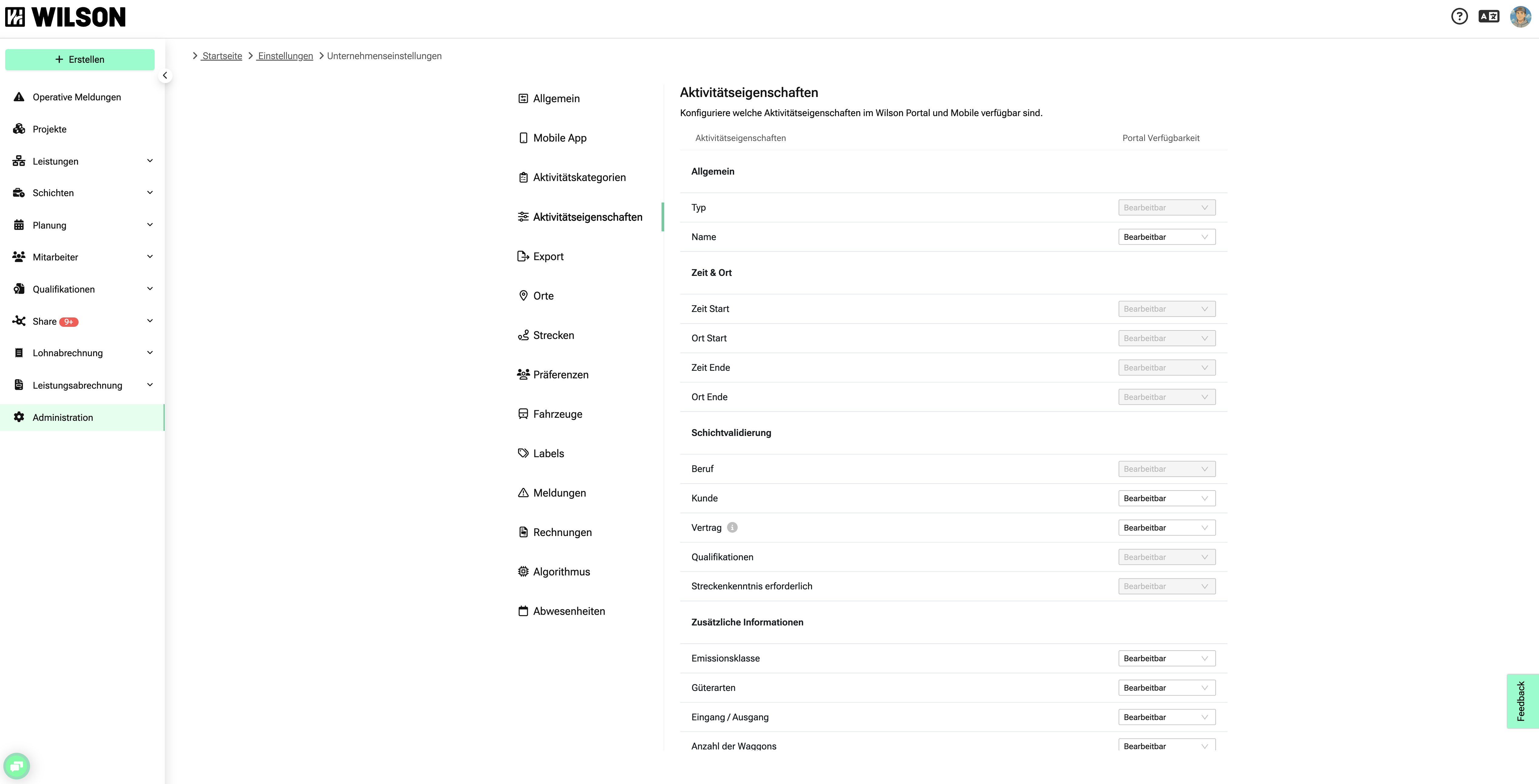Click the user profile avatar

click(1520, 16)
